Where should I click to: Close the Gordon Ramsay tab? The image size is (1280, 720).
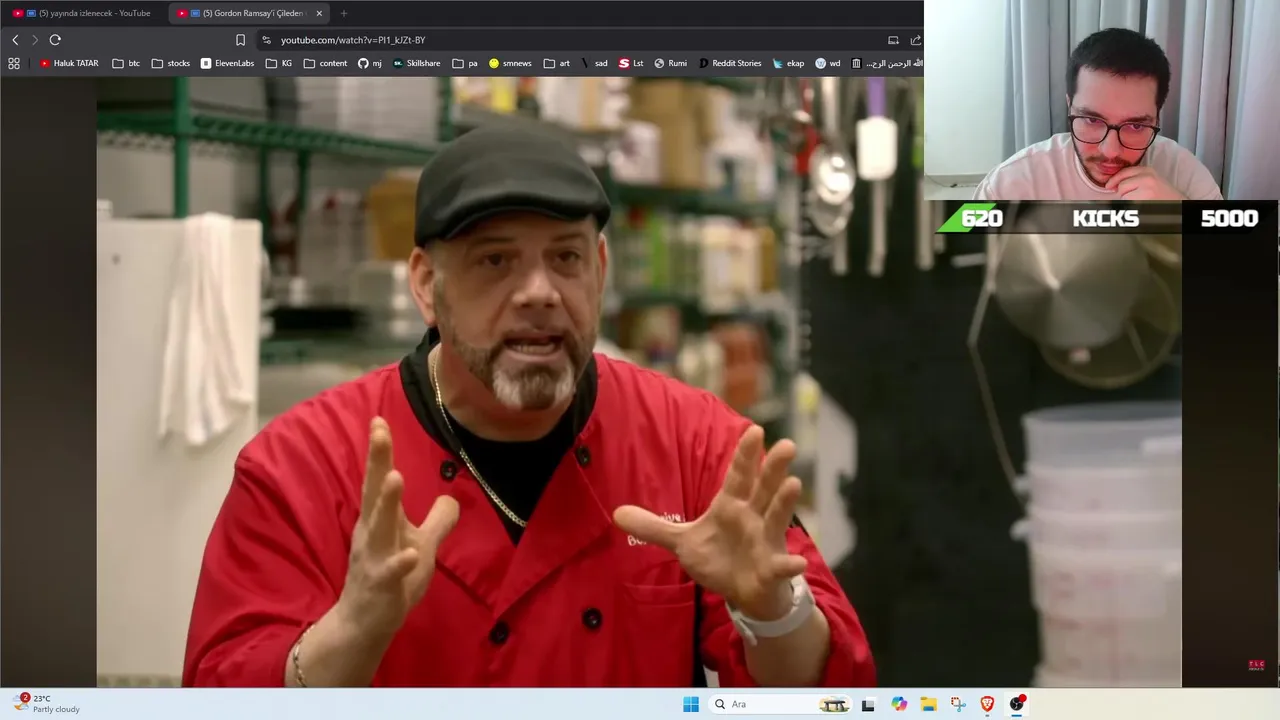click(319, 13)
